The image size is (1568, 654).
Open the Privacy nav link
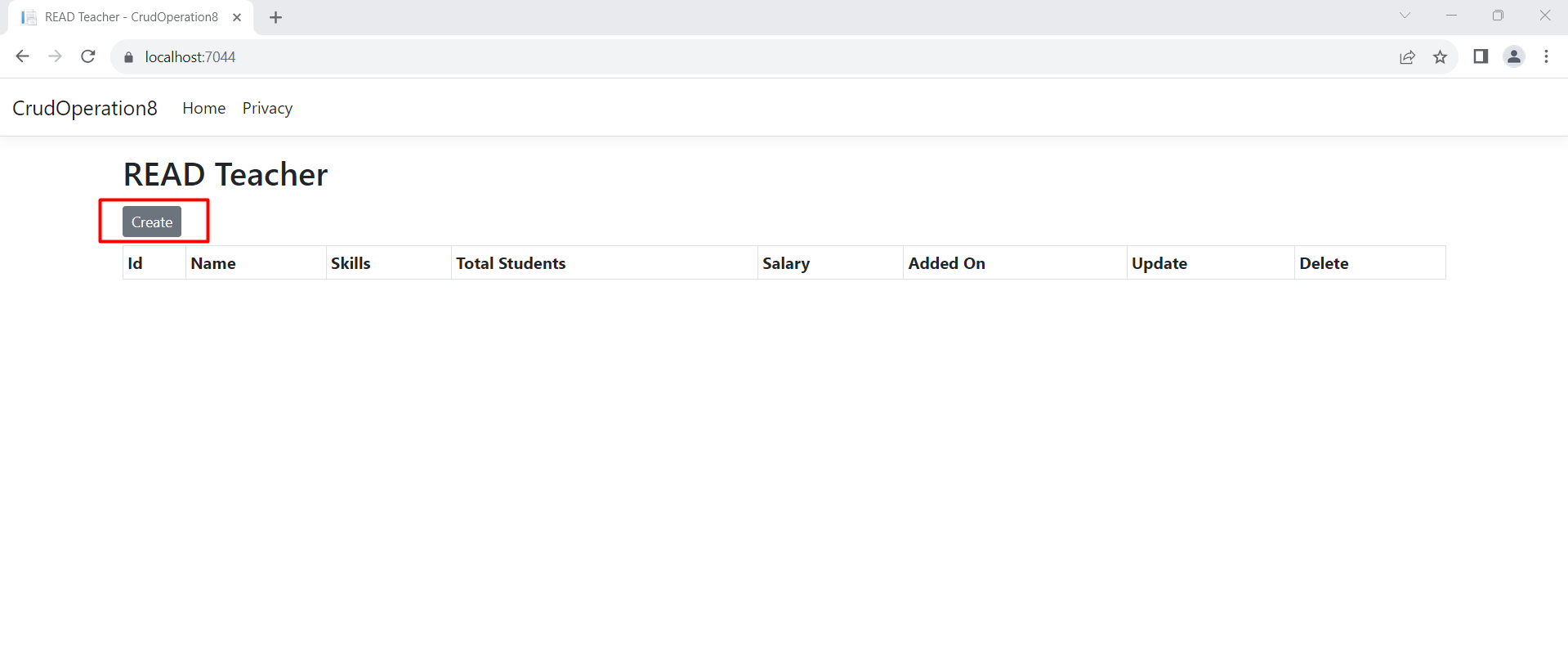point(267,108)
